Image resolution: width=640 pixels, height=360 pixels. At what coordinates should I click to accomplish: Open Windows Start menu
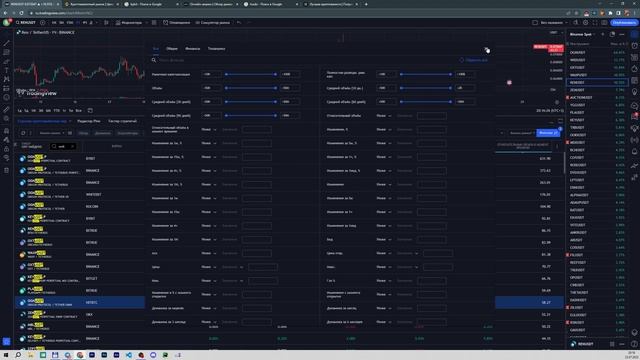[x=6, y=355]
